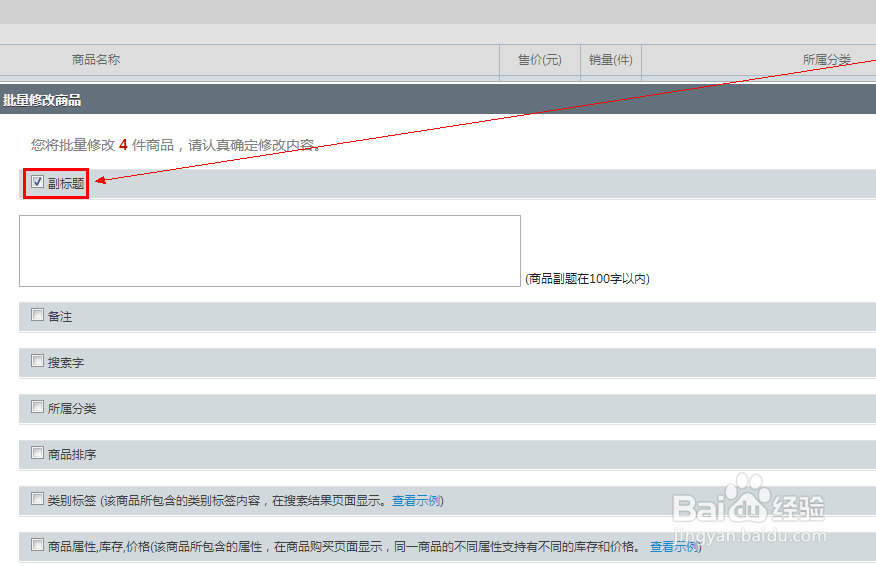This screenshot has width=876, height=566.
Task: Select the 商品排序 checkbox
Action: (x=37, y=452)
